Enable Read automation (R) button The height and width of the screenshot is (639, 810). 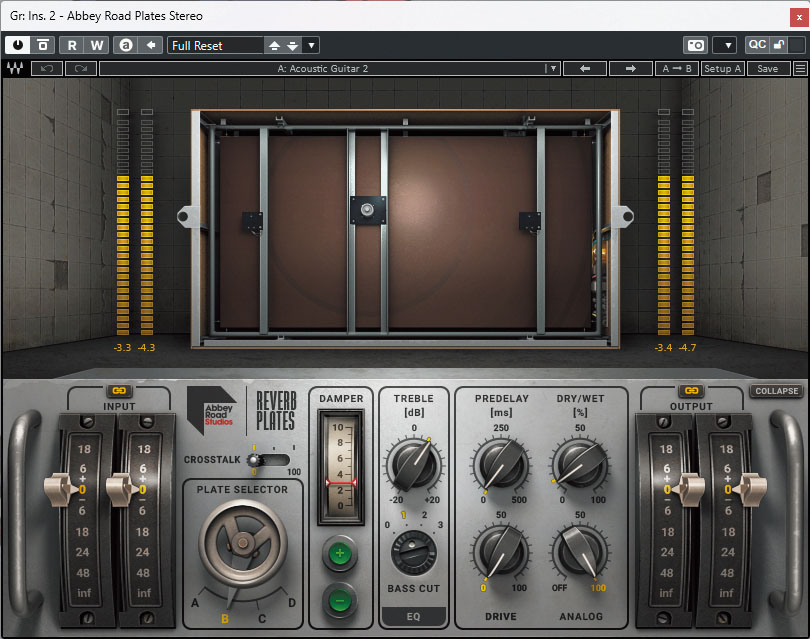[72, 45]
